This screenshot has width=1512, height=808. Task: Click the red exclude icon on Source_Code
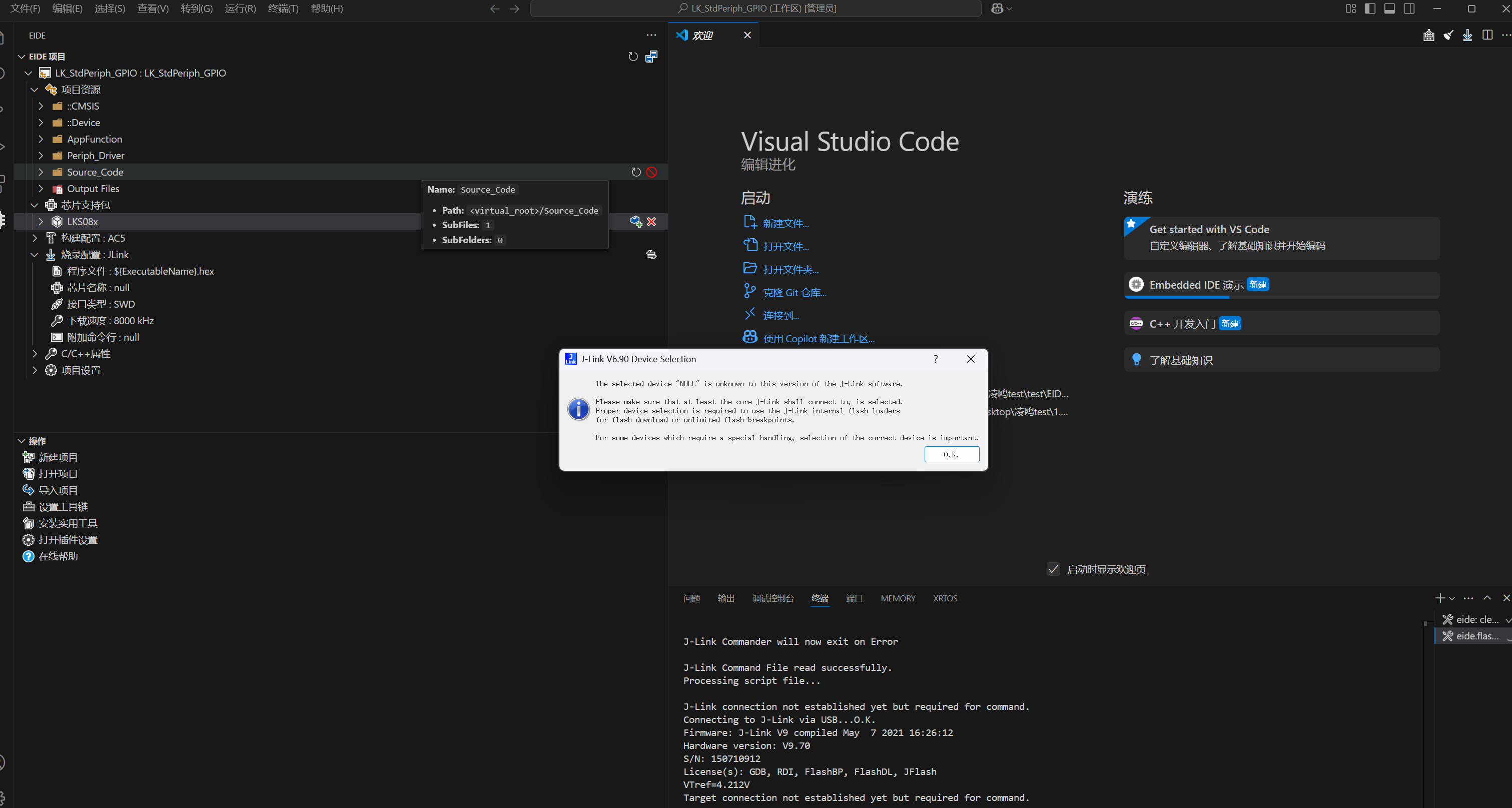tap(651, 172)
